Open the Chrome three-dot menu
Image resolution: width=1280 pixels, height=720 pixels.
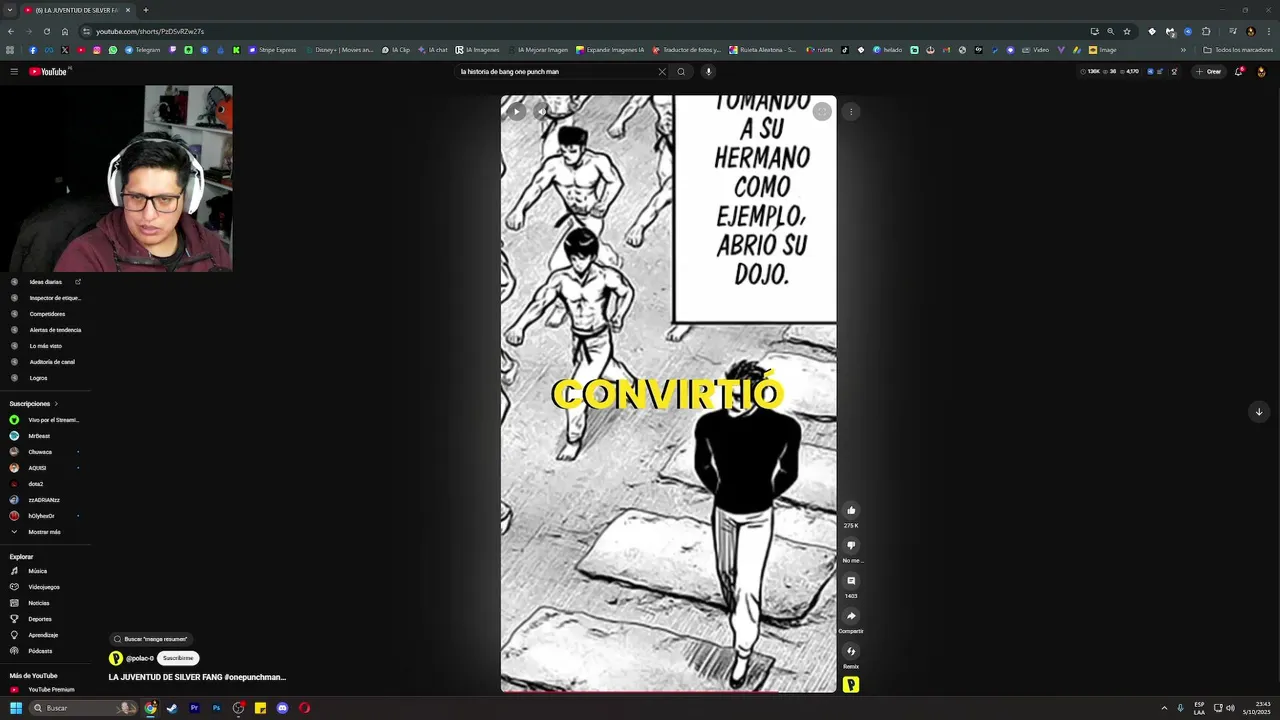click(1269, 31)
